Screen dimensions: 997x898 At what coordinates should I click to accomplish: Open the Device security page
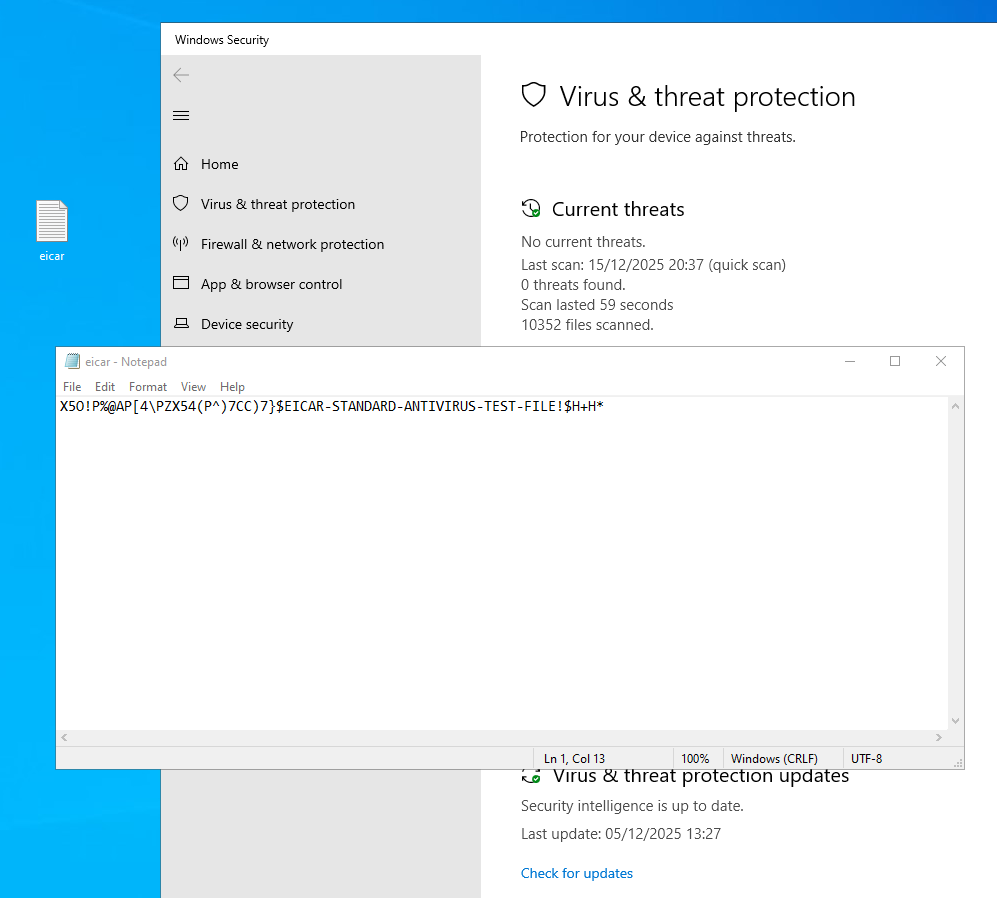[x=247, y=324]
